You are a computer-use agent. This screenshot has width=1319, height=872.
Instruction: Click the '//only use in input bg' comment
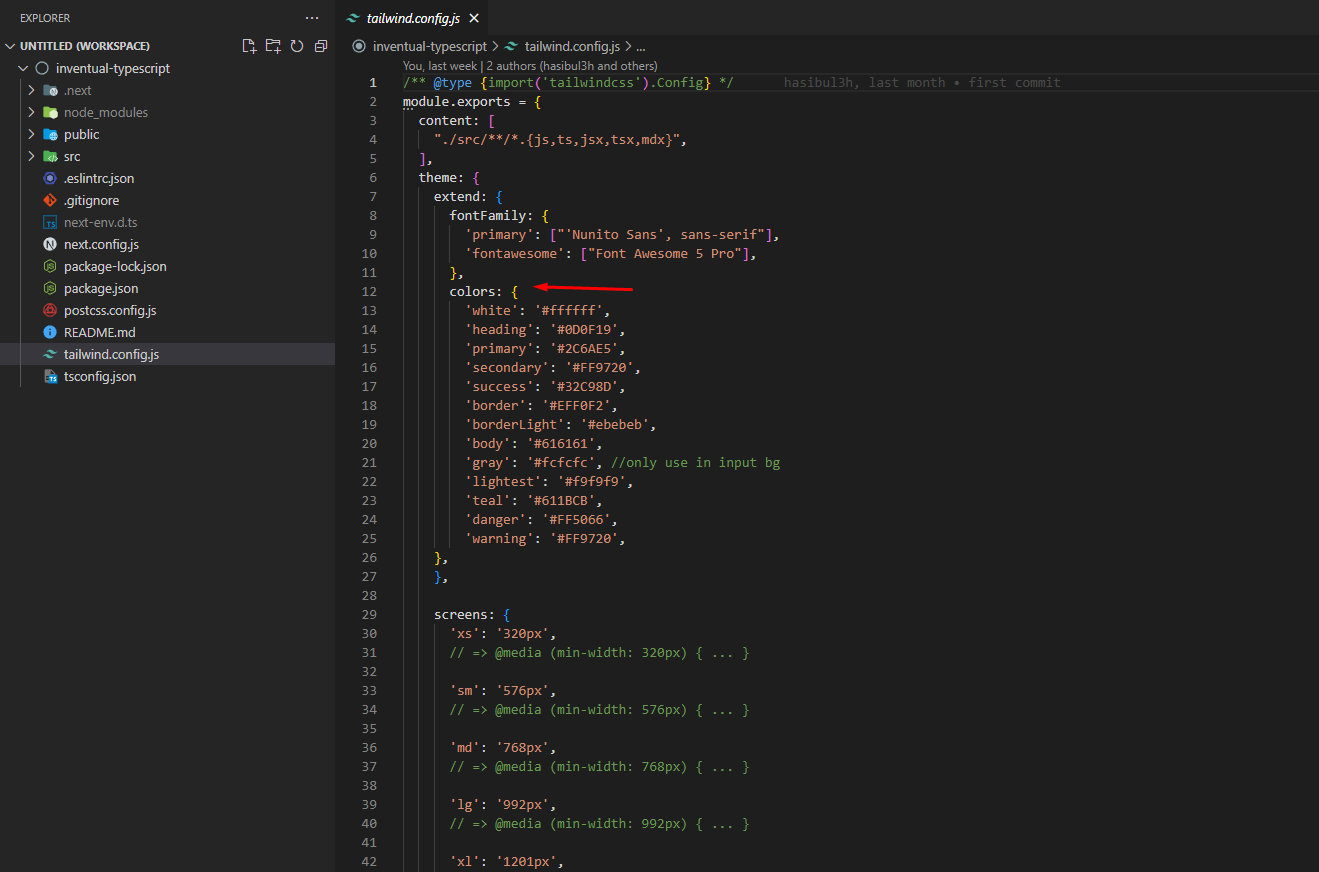click(x=695, y=462)
